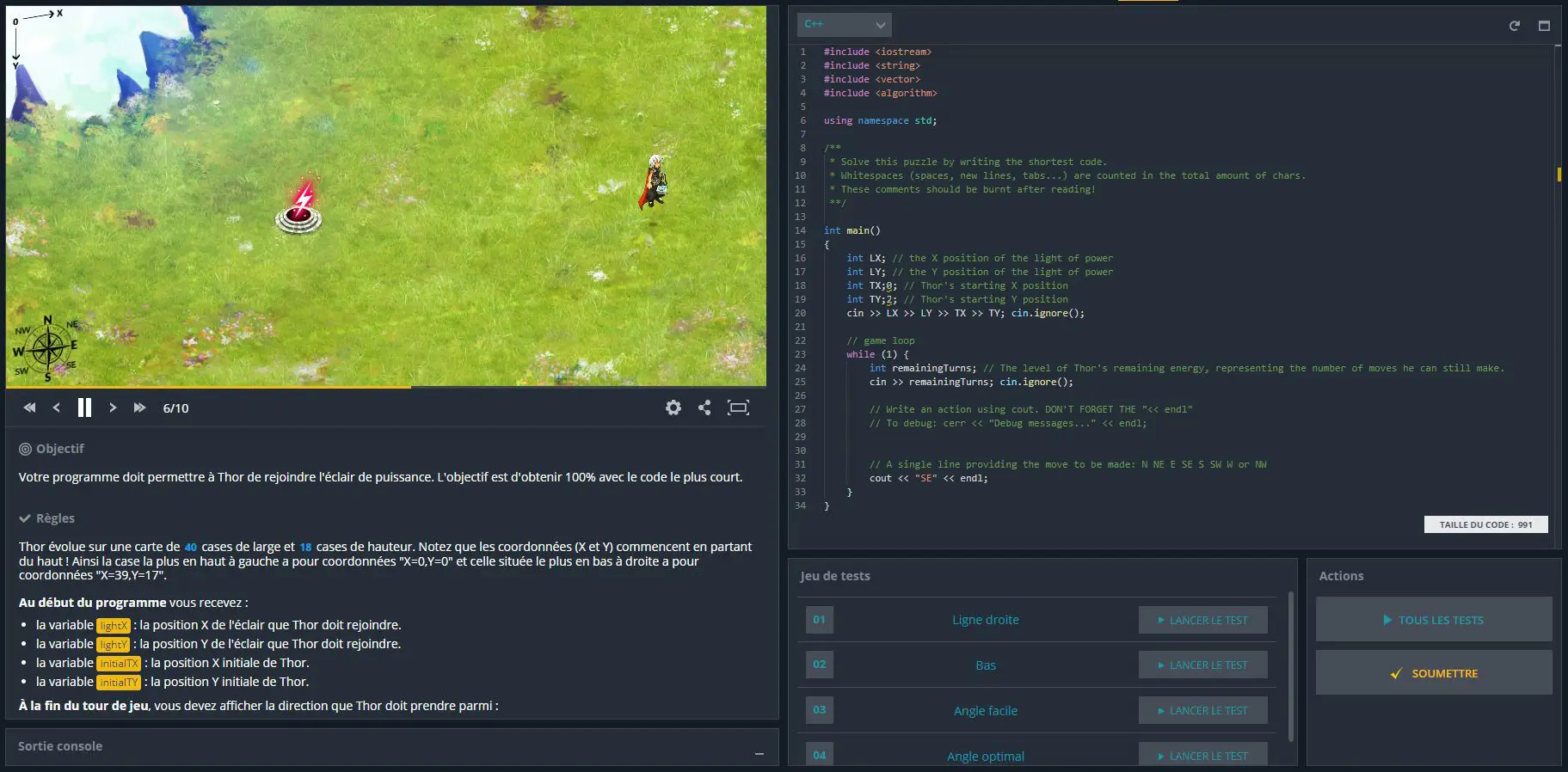This screenshot has height=772, width=1568.
Task: Launch test 02 Bas
Action: 1202,665
